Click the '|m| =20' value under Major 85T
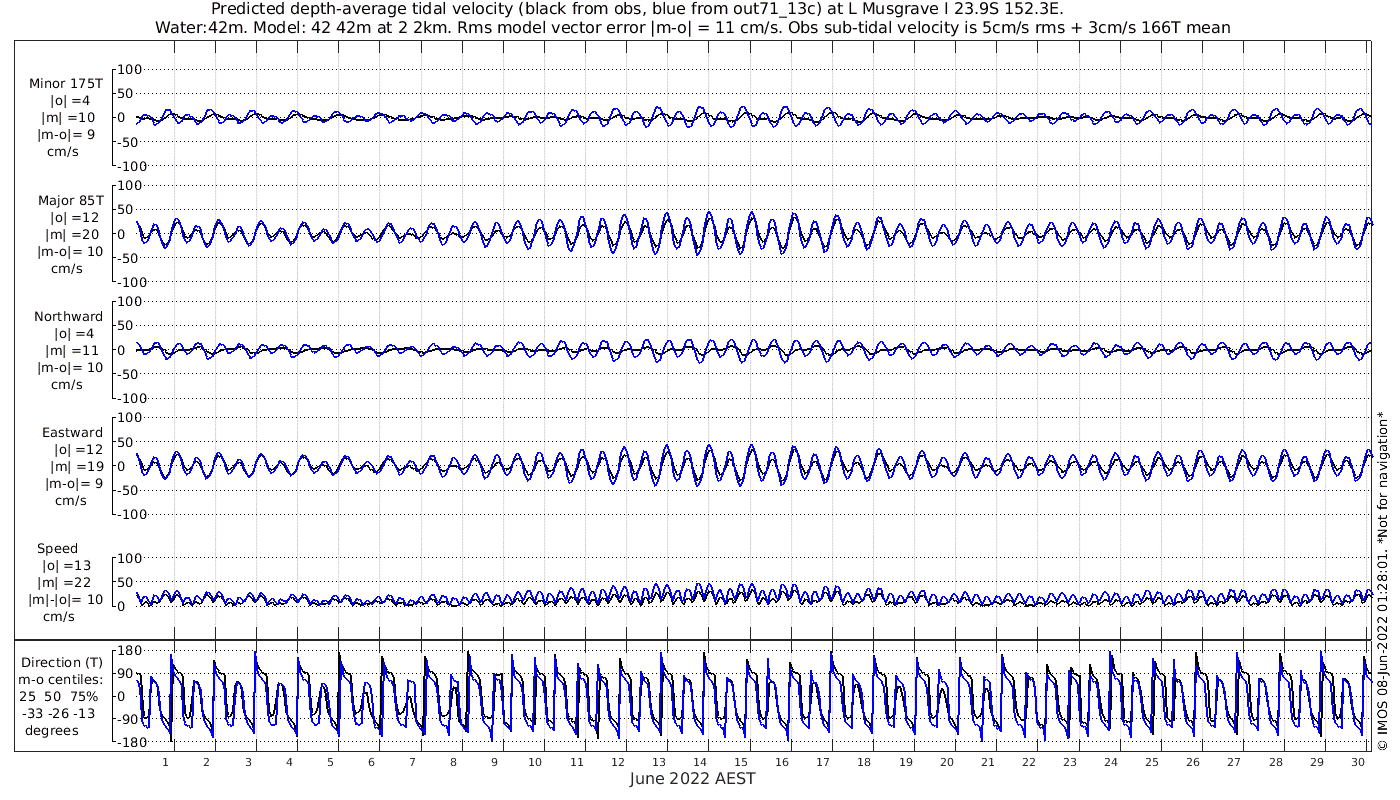 pyautogui.click(x=71, y=234)
